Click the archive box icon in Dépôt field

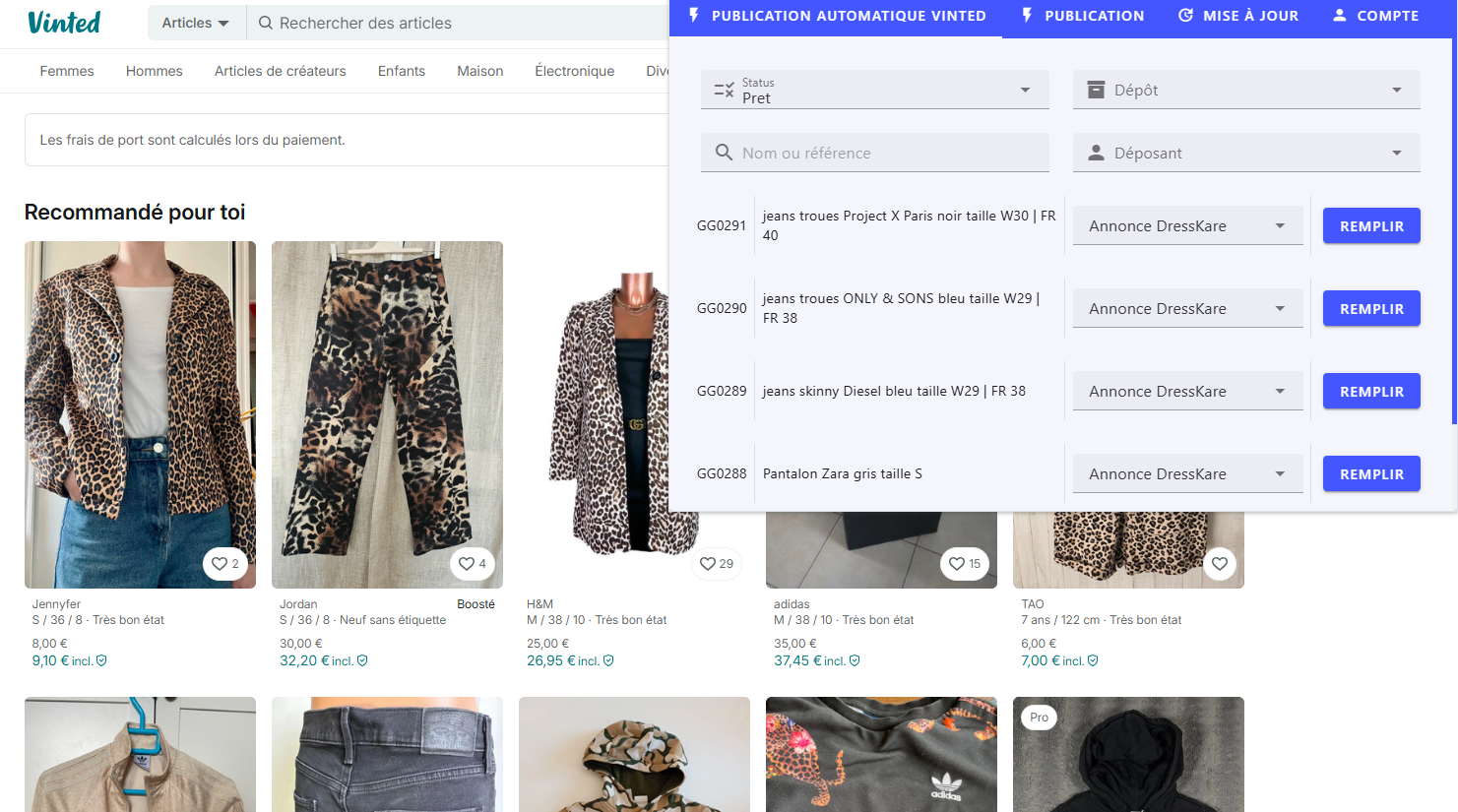(1096, 90)
